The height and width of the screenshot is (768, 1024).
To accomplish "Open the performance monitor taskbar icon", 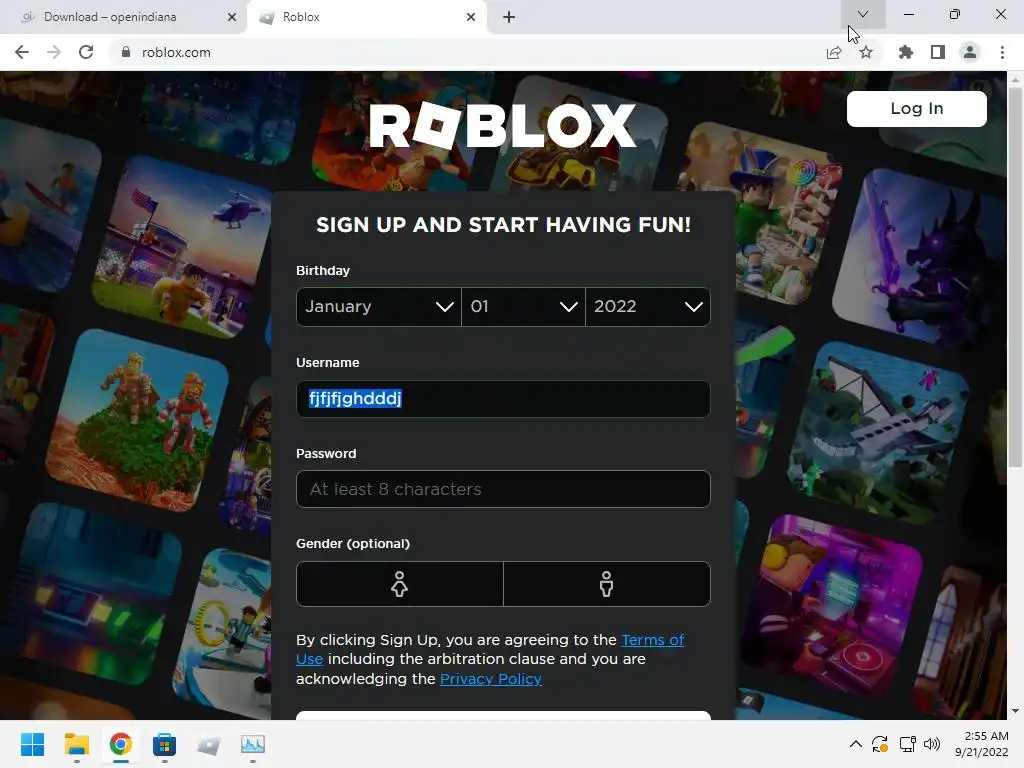I will pyautogui.click(x=253, y=744).
